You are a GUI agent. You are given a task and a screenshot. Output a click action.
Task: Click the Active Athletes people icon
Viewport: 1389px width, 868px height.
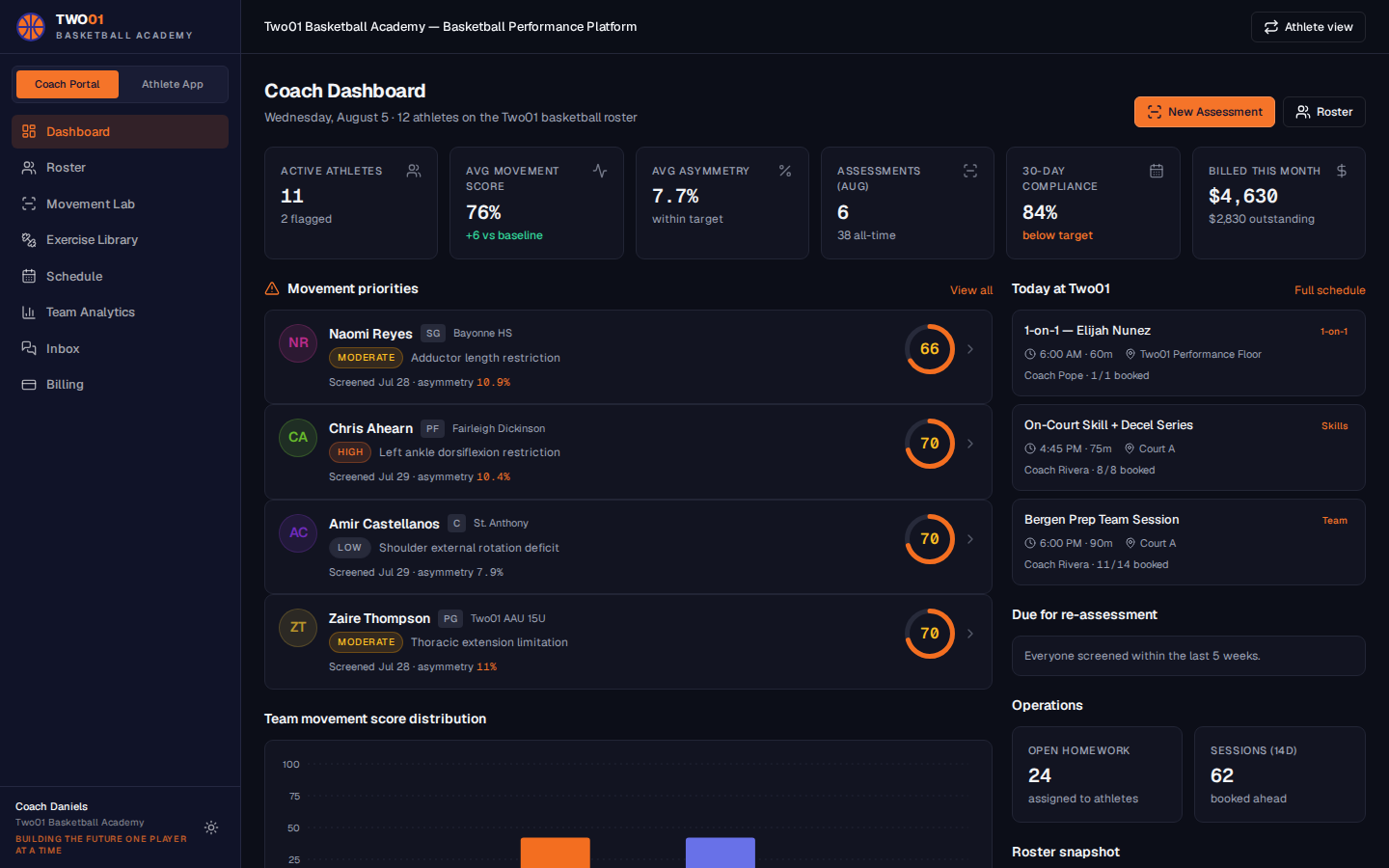(x=414, y=171)
